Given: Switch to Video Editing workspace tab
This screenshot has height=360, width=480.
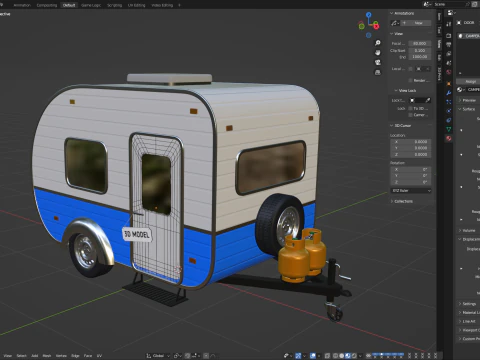Looking at the screenshot, I should coord(162,5).
